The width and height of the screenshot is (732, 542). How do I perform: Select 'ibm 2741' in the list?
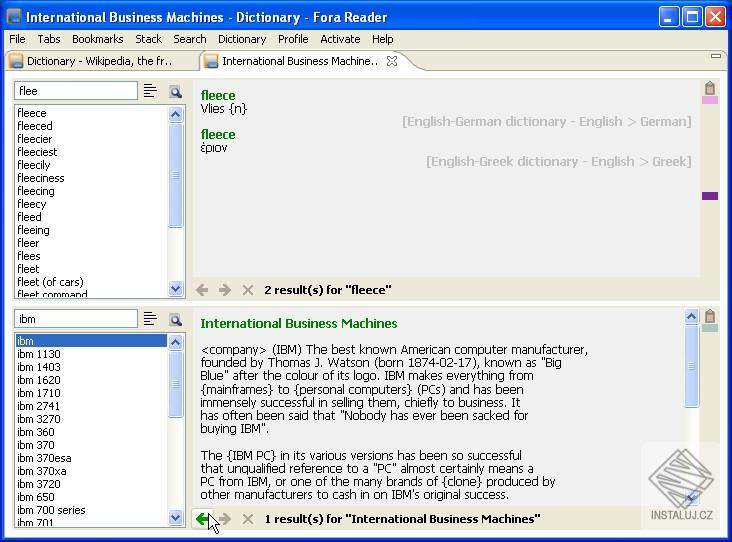coord(39,406)
